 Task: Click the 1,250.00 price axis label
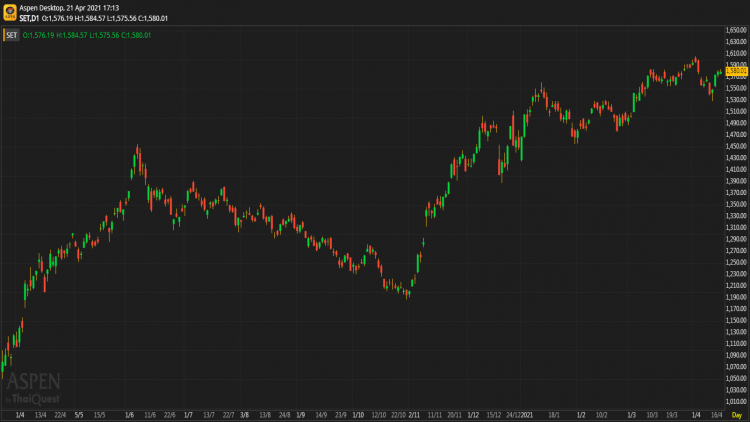(736, 262)
